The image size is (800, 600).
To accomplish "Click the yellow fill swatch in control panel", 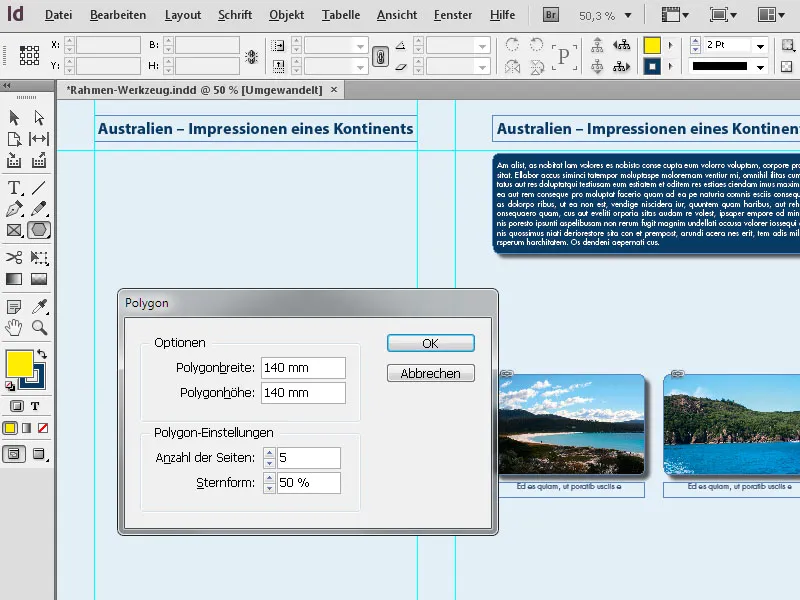I will 652,45.
